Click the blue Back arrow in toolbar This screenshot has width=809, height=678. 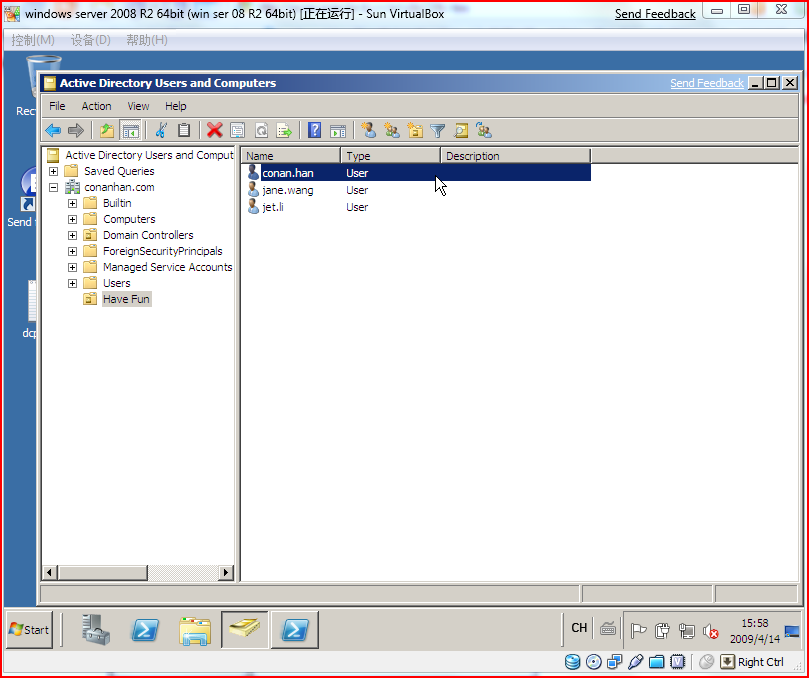coord(53,131)
